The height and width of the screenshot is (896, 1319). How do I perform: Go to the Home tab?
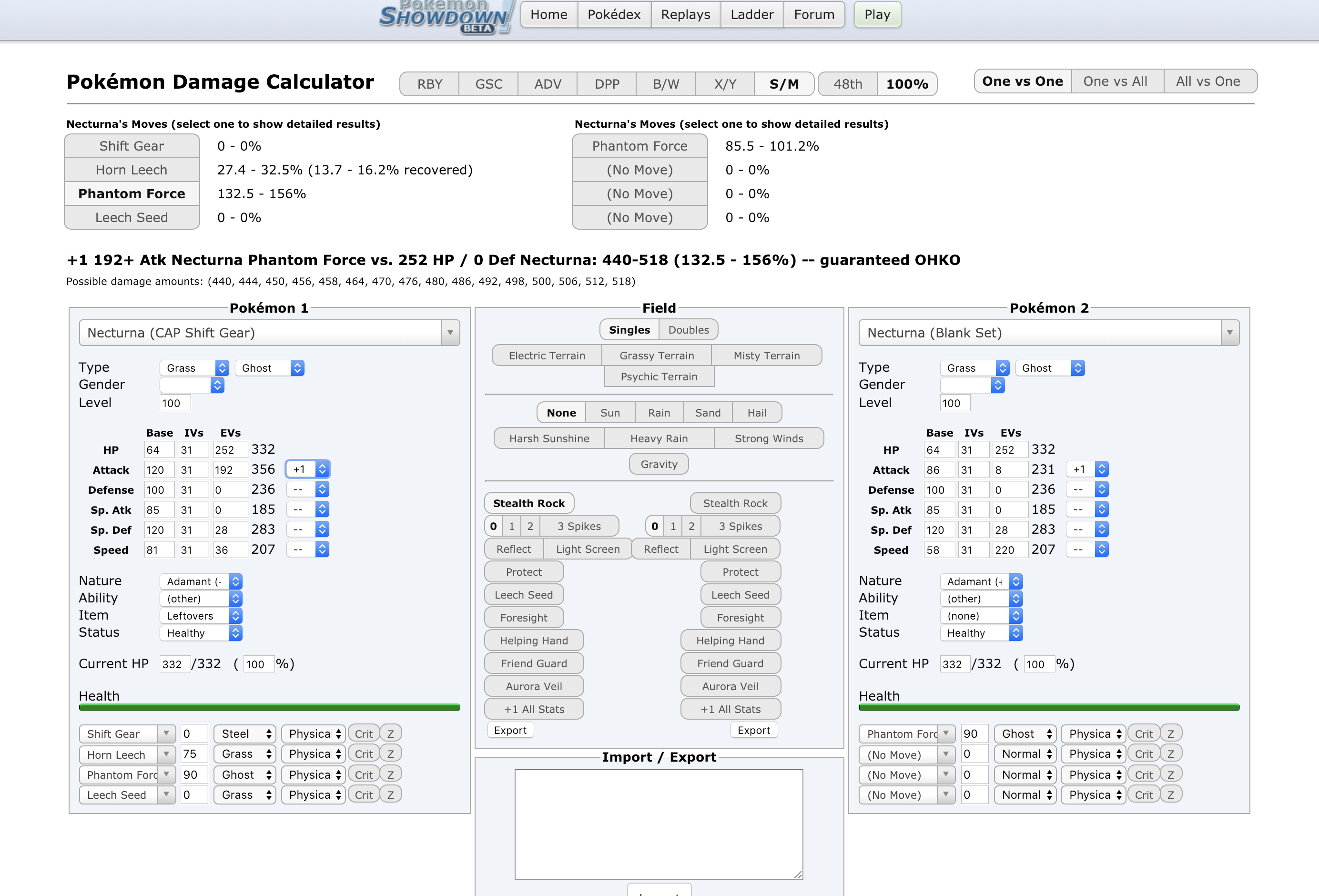549,14
